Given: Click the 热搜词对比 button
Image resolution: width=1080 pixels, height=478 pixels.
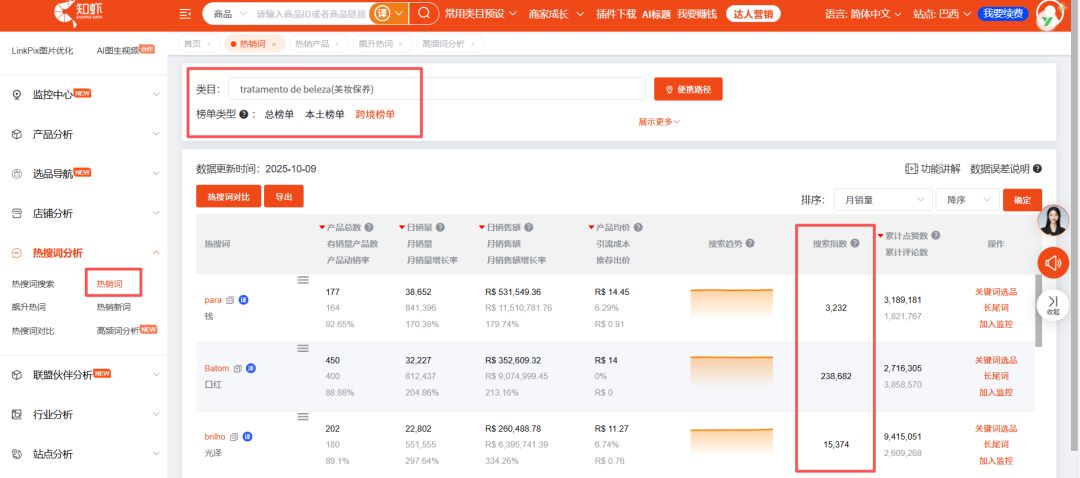Looking at the screenshot, I should 228,197.
